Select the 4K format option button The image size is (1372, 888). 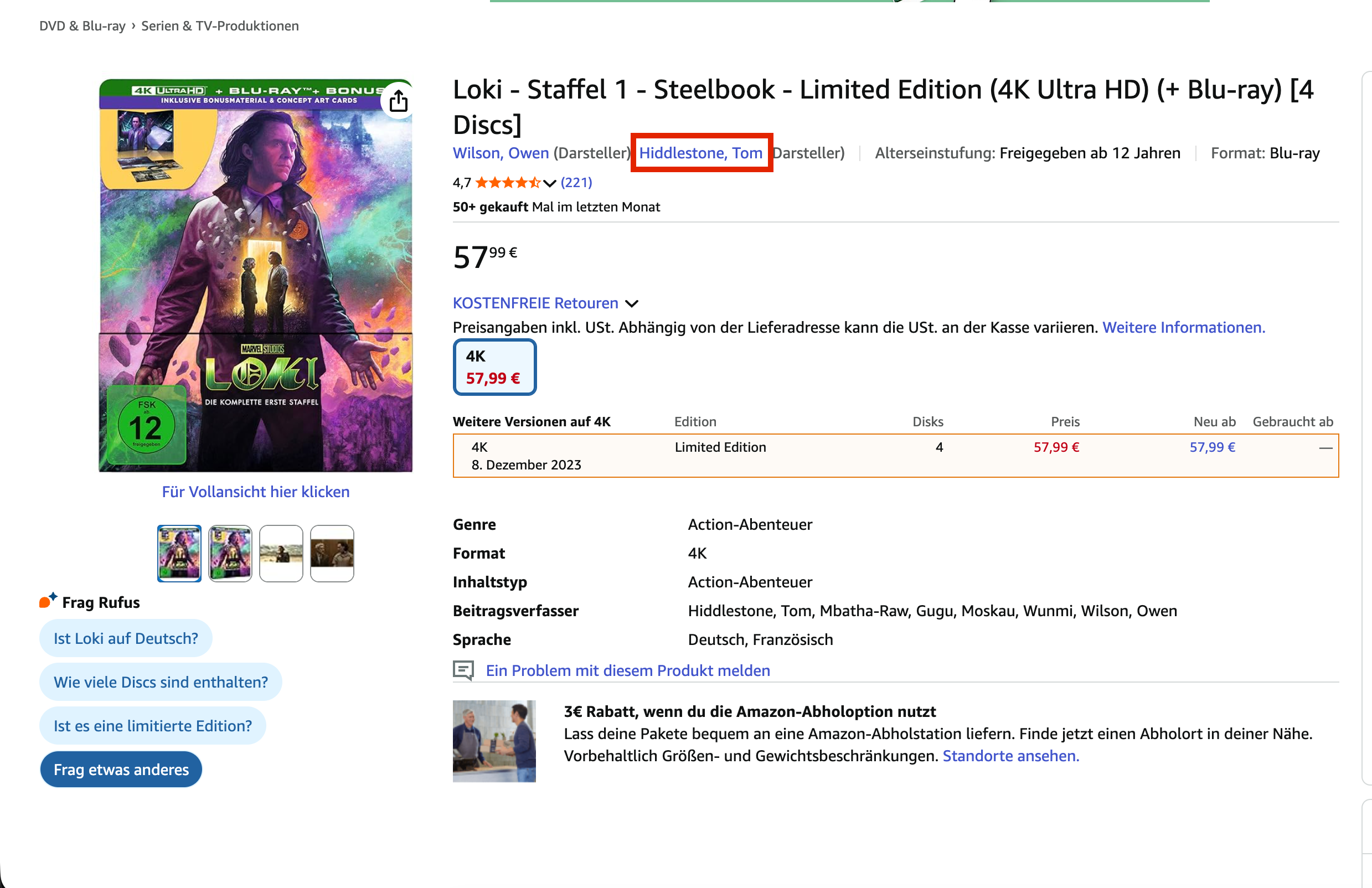pos(494,367)
